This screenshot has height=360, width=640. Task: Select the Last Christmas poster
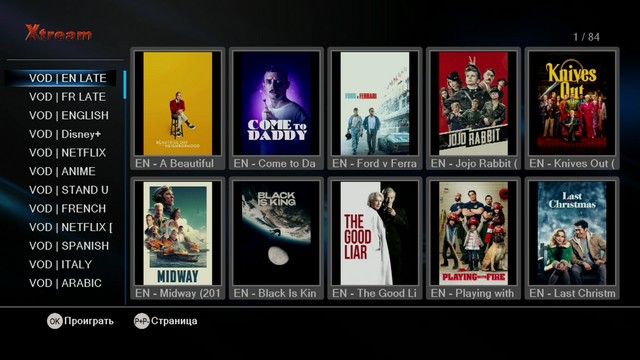tap(572, 233)
